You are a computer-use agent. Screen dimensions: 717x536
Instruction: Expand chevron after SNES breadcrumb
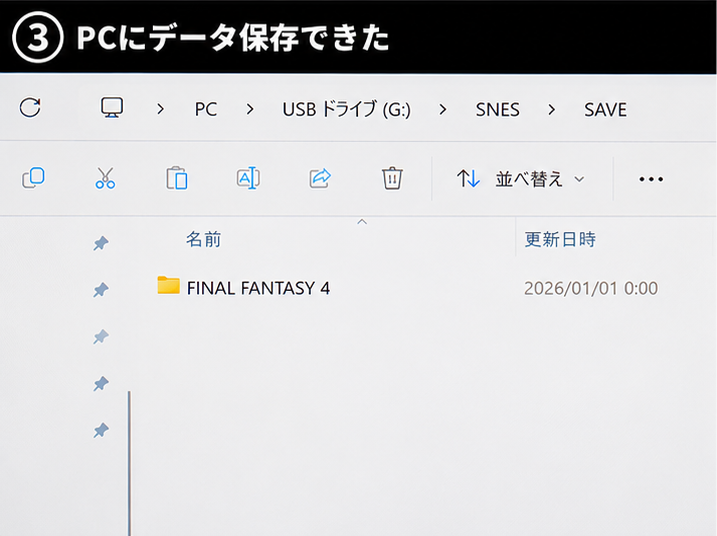pyautogui.click(x=552, y=109)
